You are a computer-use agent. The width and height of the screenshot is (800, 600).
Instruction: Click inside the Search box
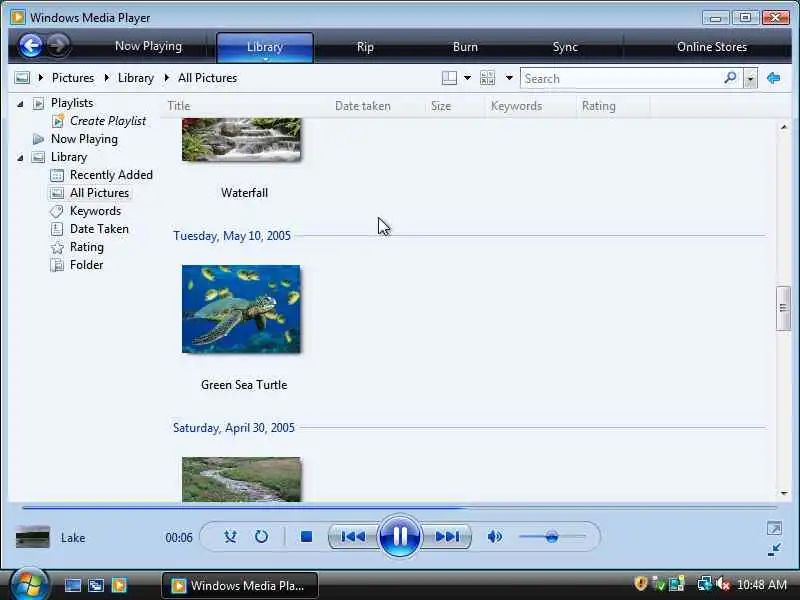[x=621, y=79]
